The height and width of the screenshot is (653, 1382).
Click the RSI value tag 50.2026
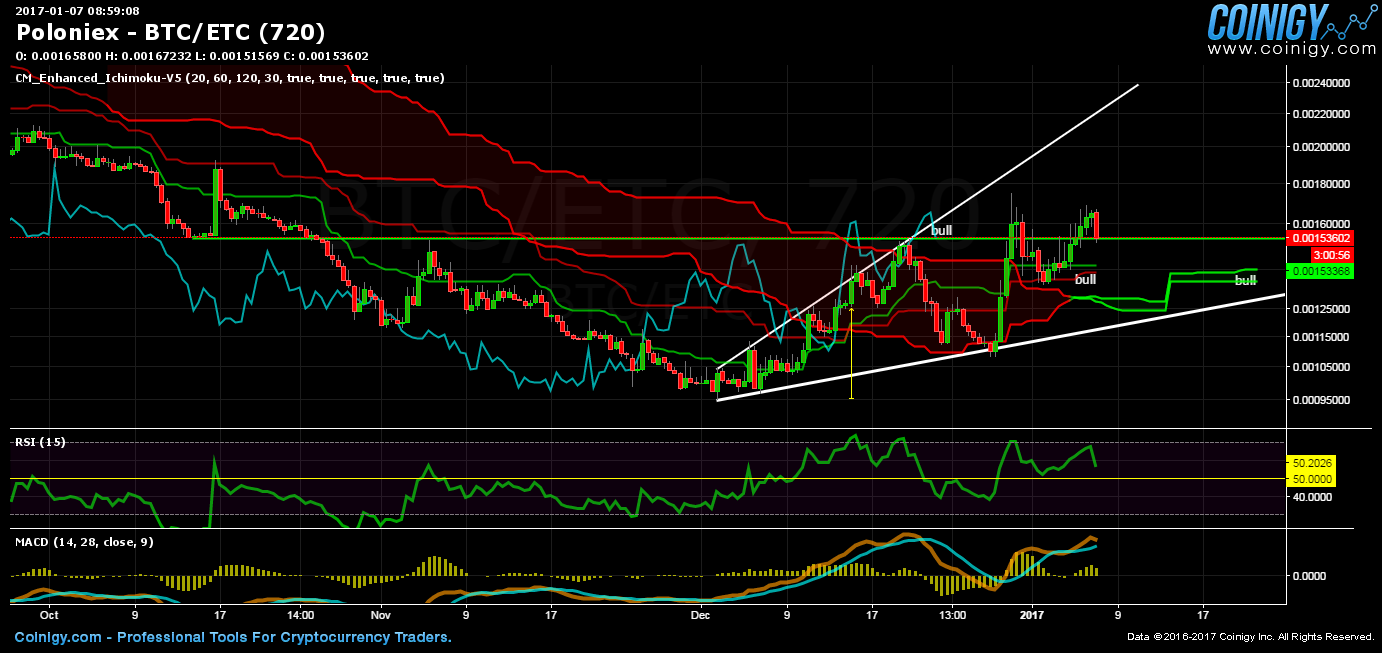[1310, 464]
